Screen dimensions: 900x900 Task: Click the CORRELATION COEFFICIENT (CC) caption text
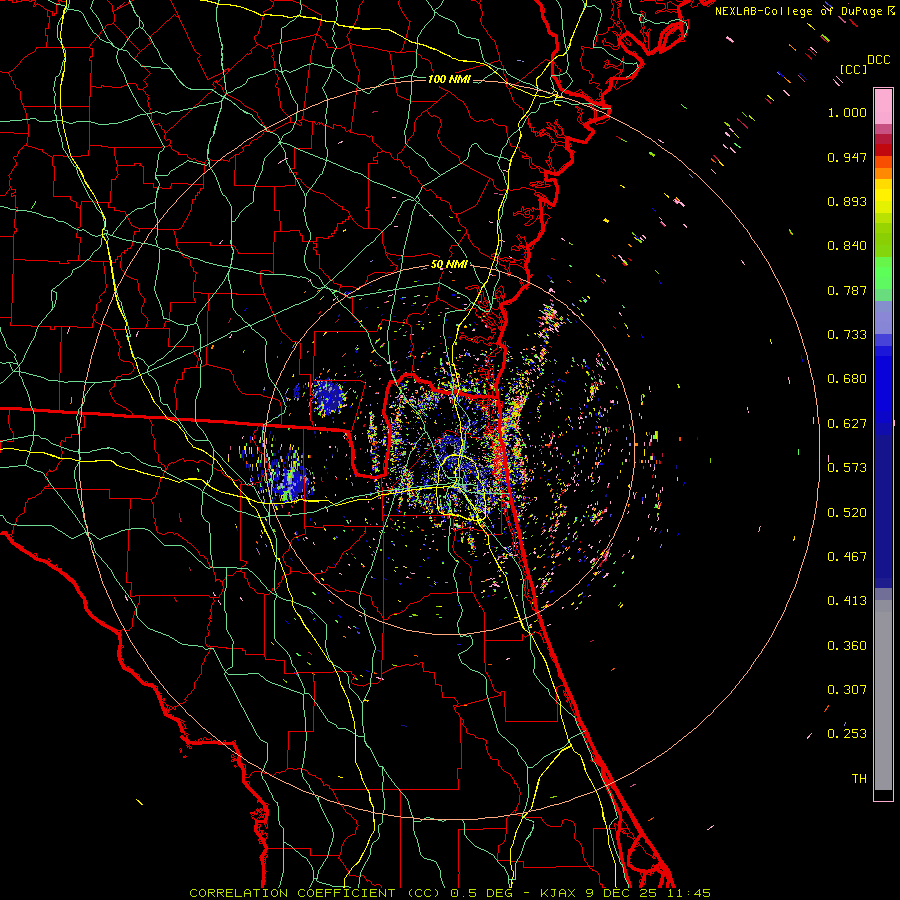[315, 893]
